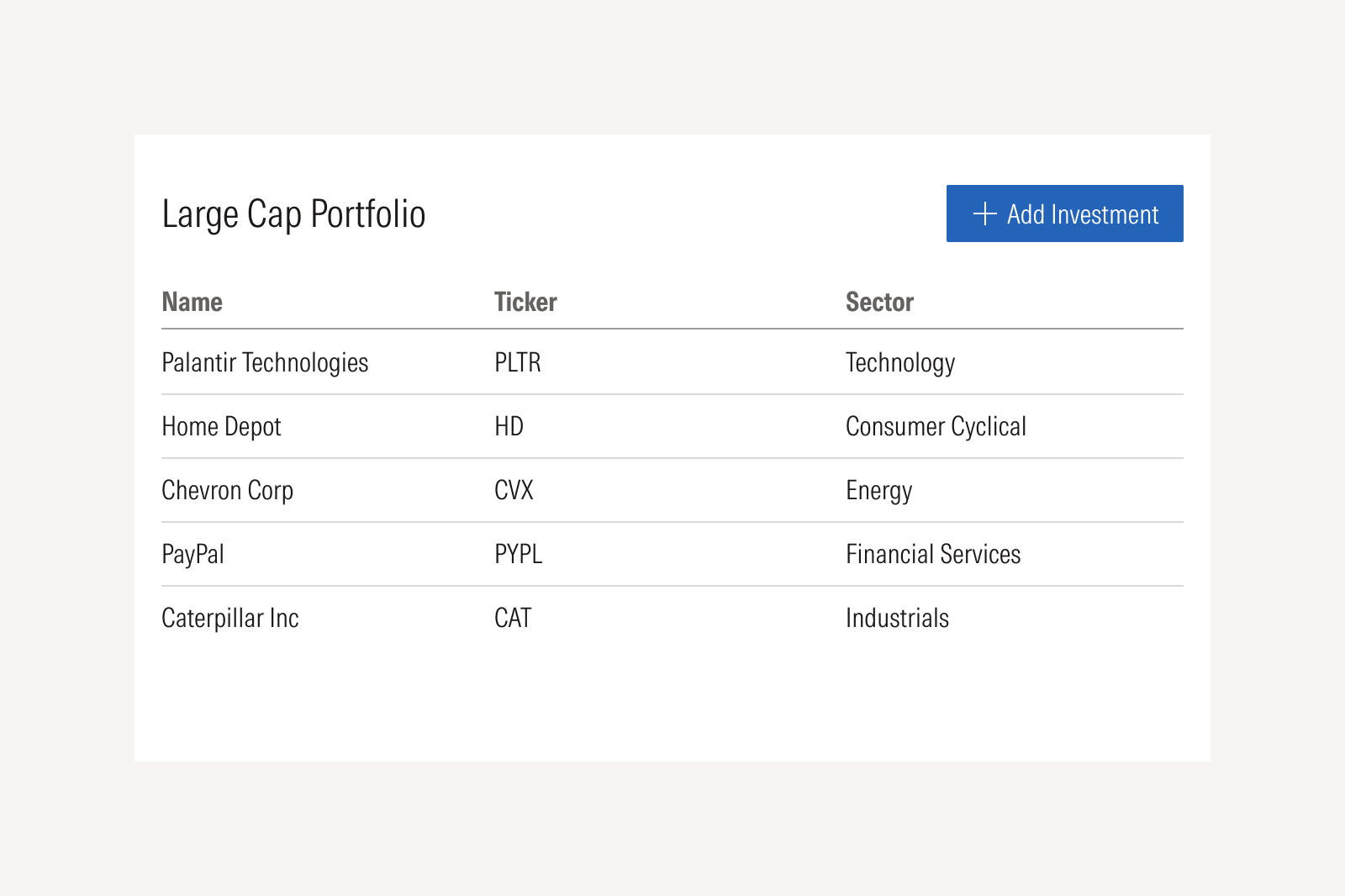Click the Sector column header

879,302
